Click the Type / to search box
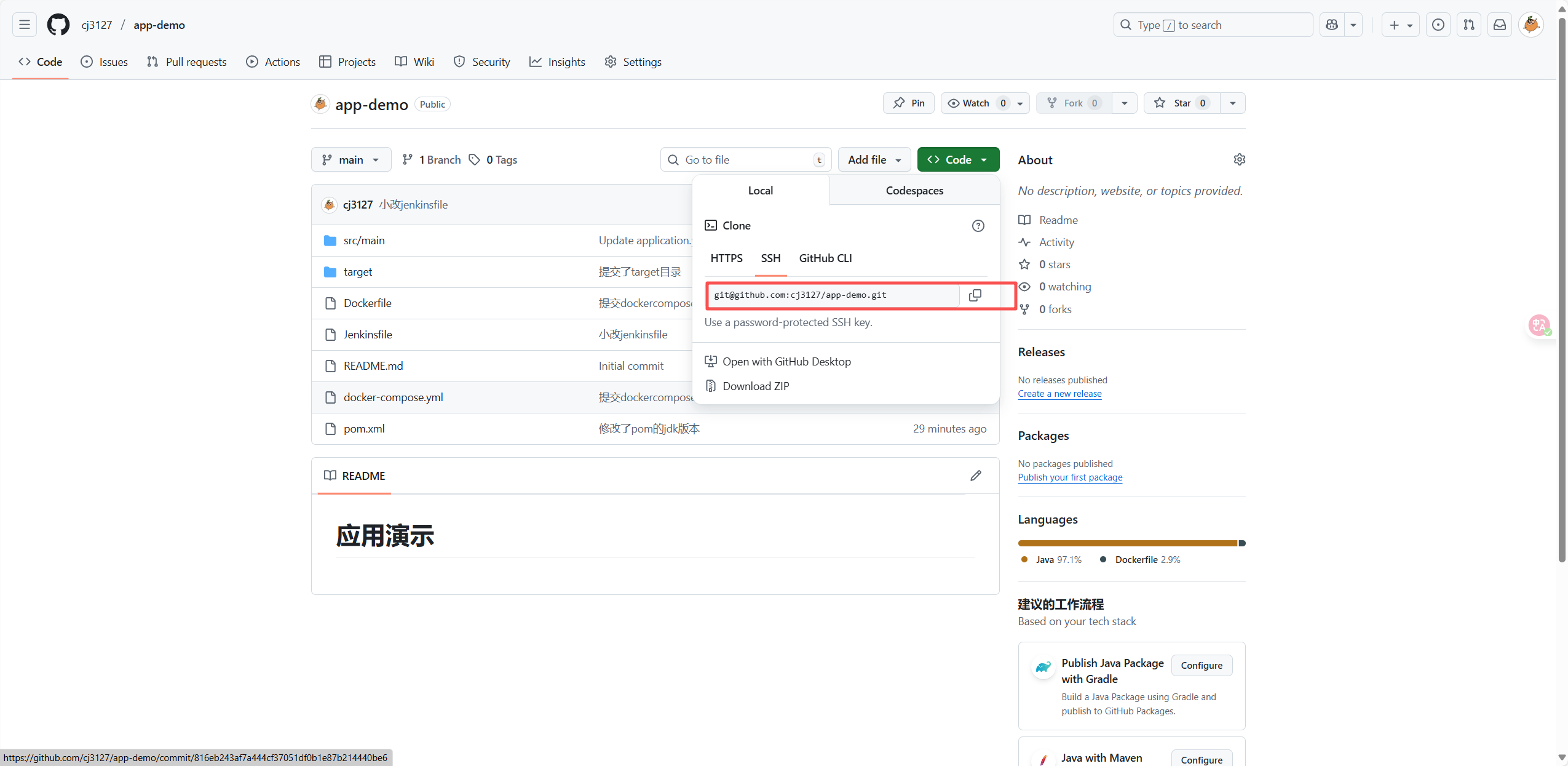The height and width of the screenshot is (766, 1568). pyautogui.click(x=1213, y=25)
